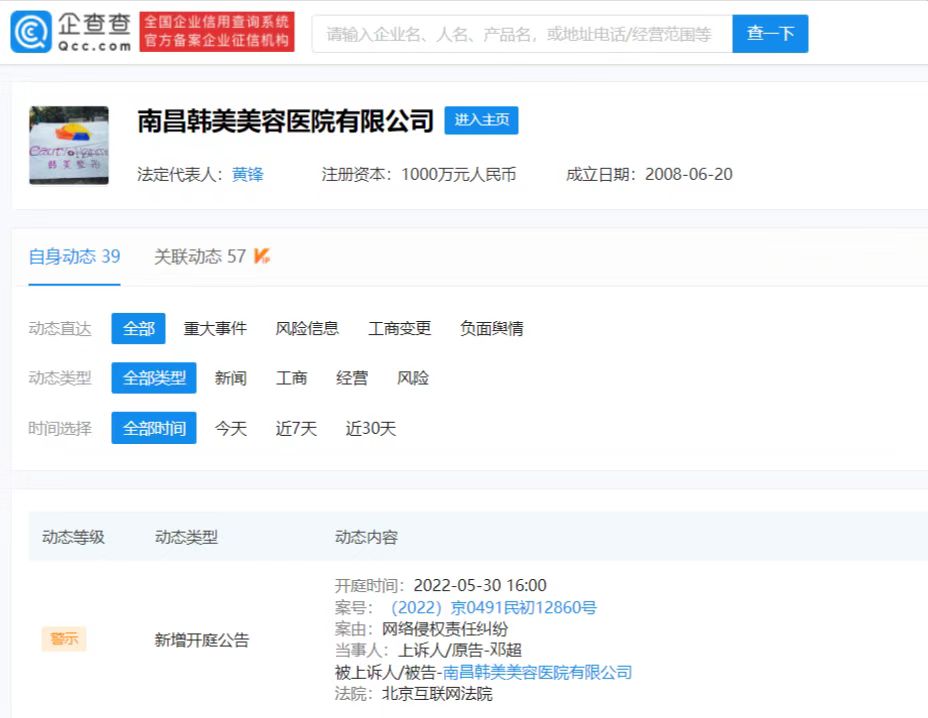Click the 查一下 search button
The height and width of the screenshot is (718, 928).
point(770,34)
